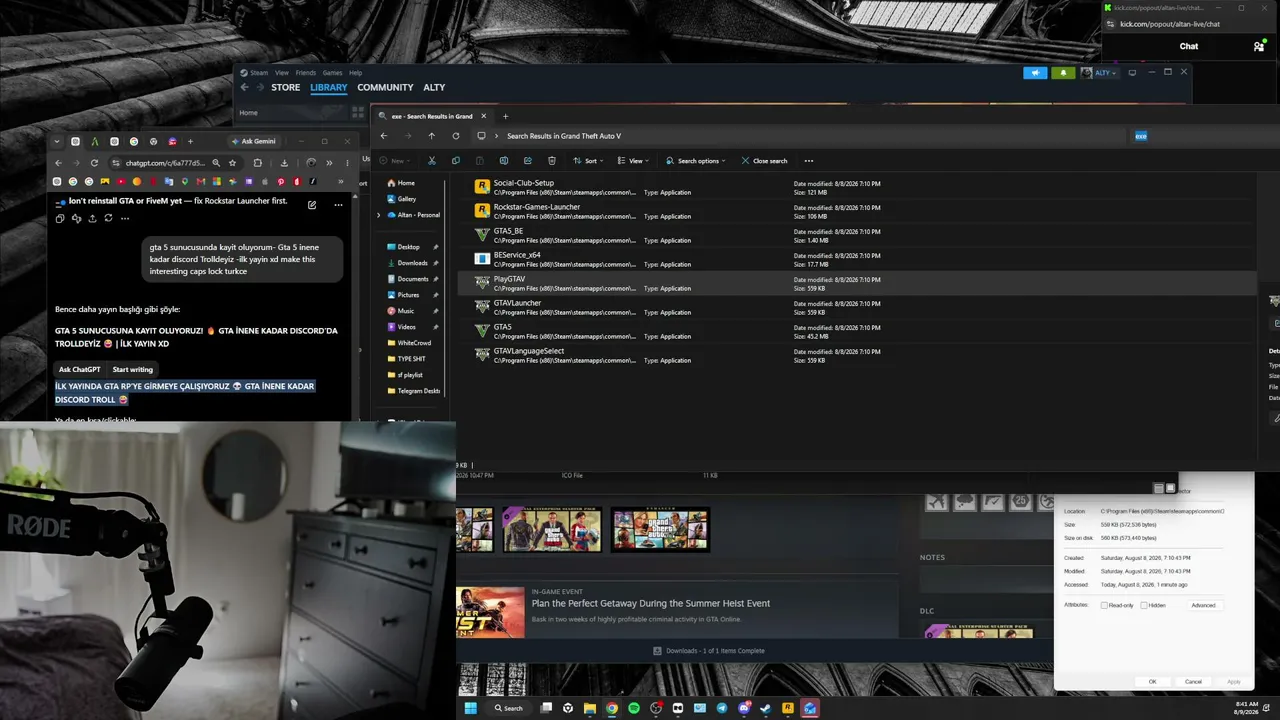1280x720 pixels.
Task: Show more Chrome toolbar items chevron
Action: 329,163
